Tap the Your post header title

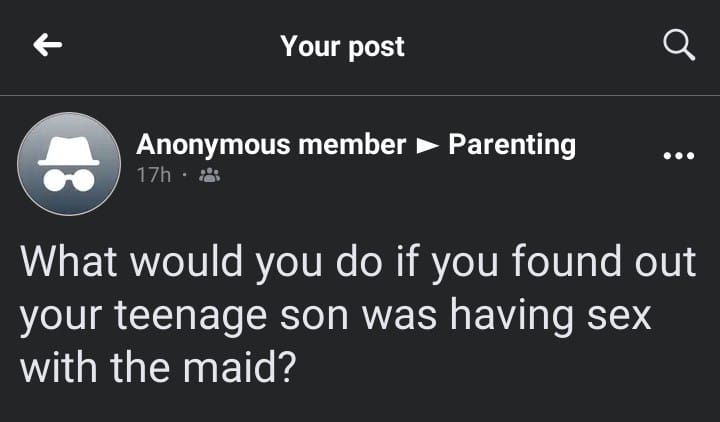342,46
